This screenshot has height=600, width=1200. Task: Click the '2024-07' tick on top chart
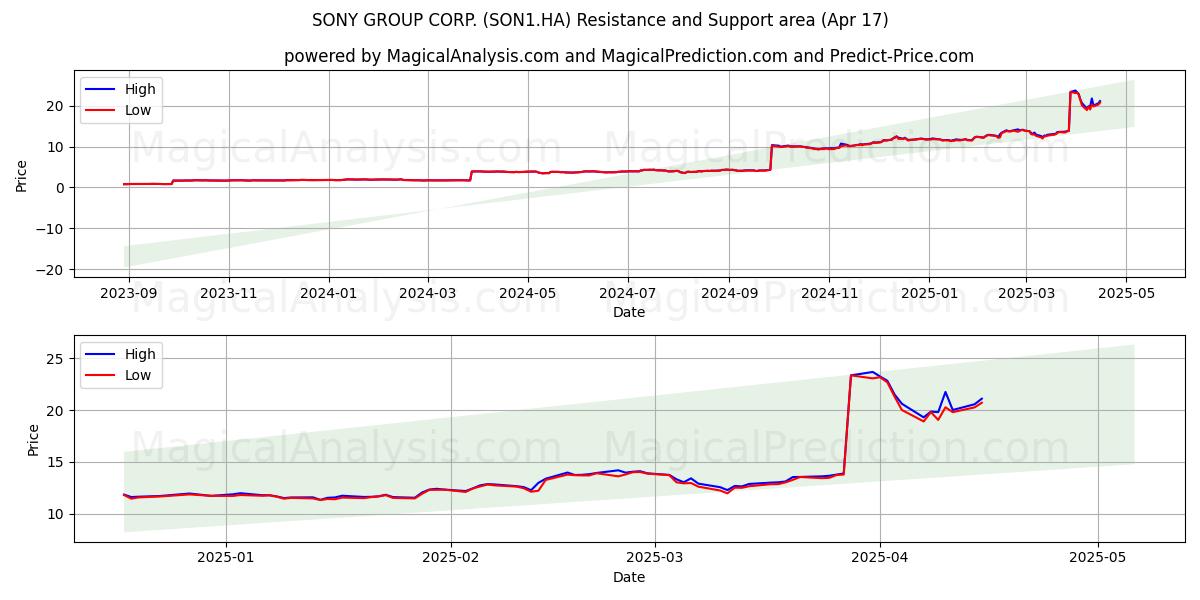[x=628, y=294]
